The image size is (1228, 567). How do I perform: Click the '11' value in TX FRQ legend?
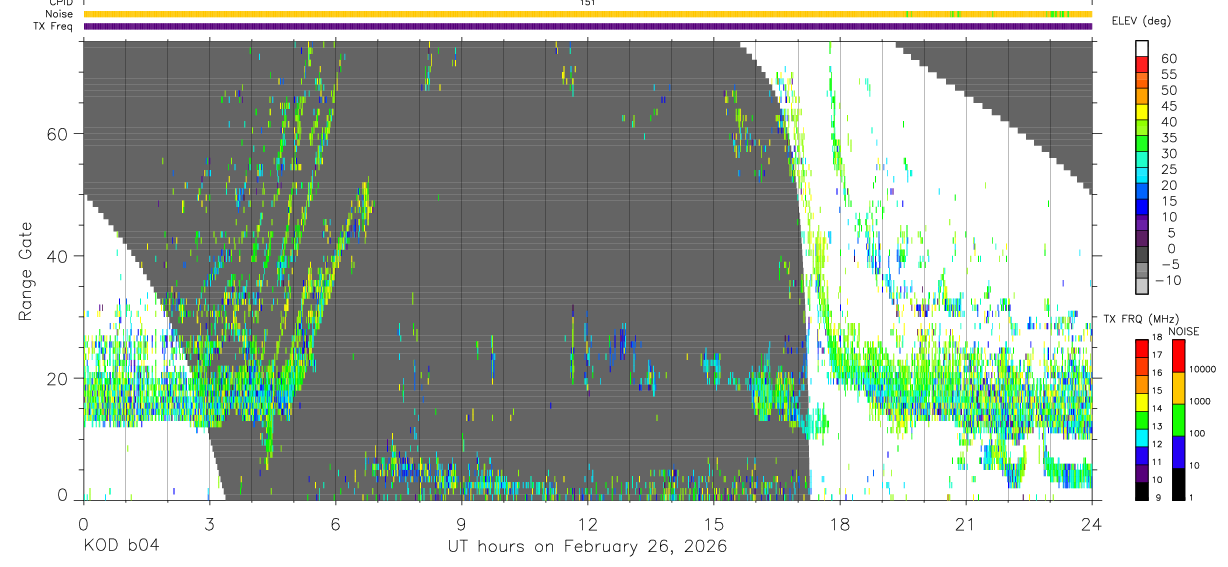point(1157,462)
